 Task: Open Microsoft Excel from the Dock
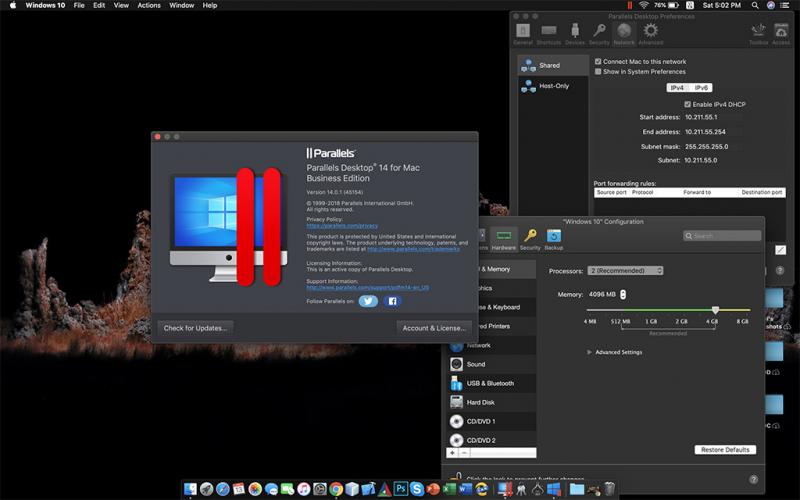[x=449, y=489]
